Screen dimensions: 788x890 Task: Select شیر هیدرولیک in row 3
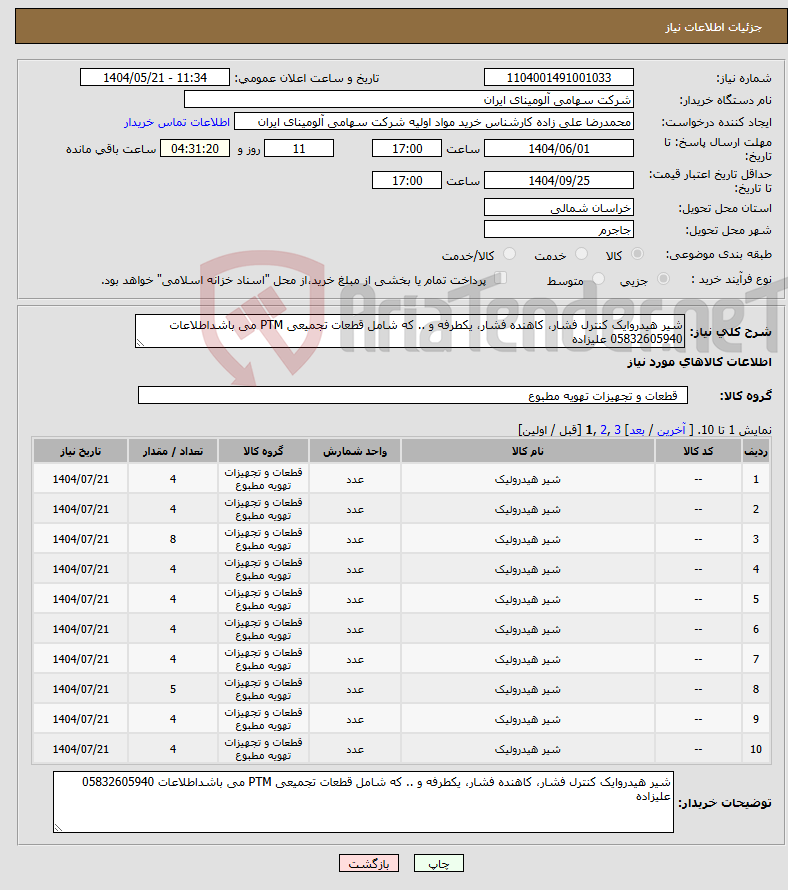[x=527, y=540]
